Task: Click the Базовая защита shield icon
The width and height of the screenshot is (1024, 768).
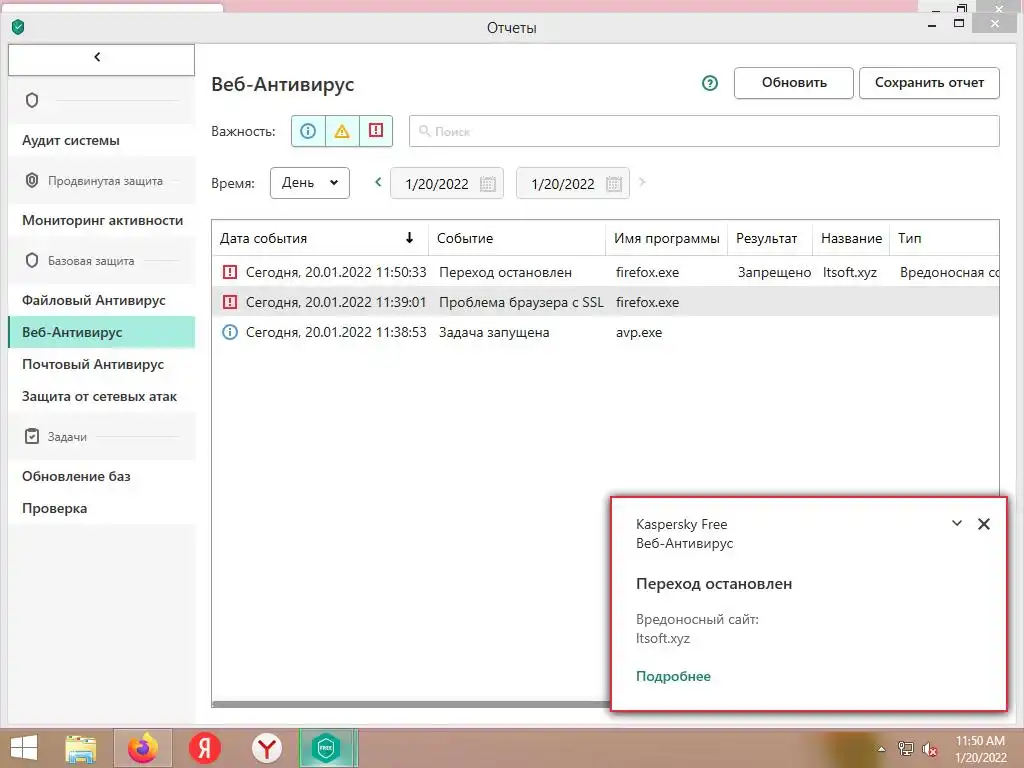Action: [x=32, y=260]
